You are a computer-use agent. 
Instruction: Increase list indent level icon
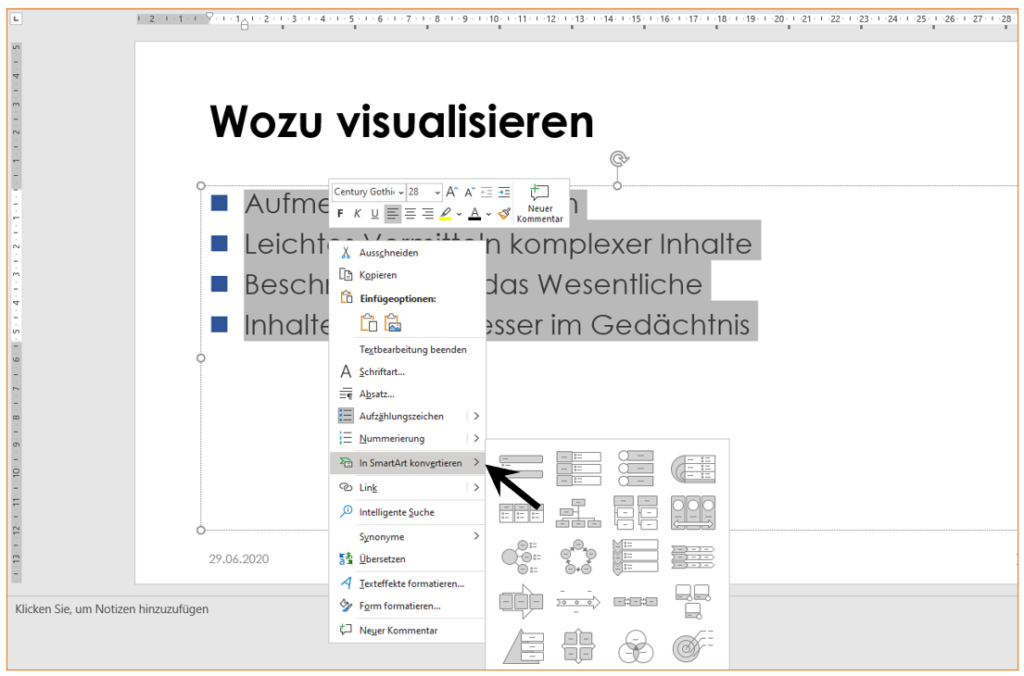coord(504,192)
